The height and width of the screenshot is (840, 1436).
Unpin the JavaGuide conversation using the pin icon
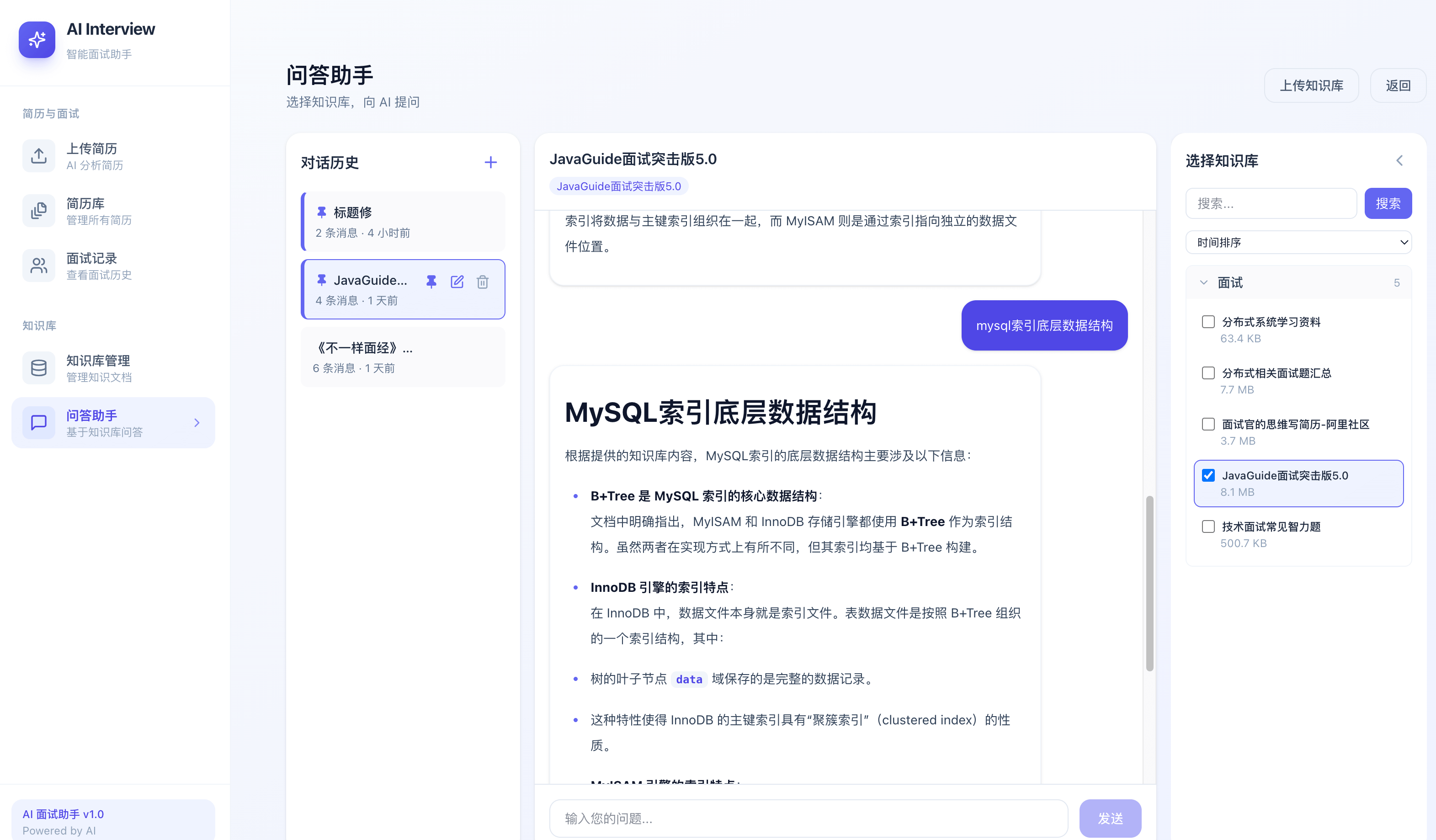tap(431, 281)
